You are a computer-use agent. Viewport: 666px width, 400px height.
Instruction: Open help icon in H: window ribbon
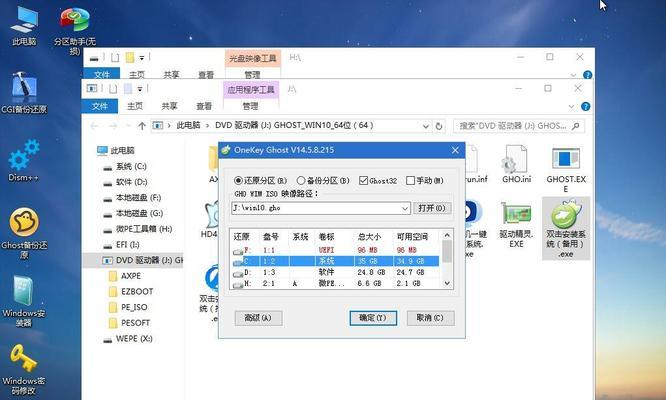(x=587, y=75)
